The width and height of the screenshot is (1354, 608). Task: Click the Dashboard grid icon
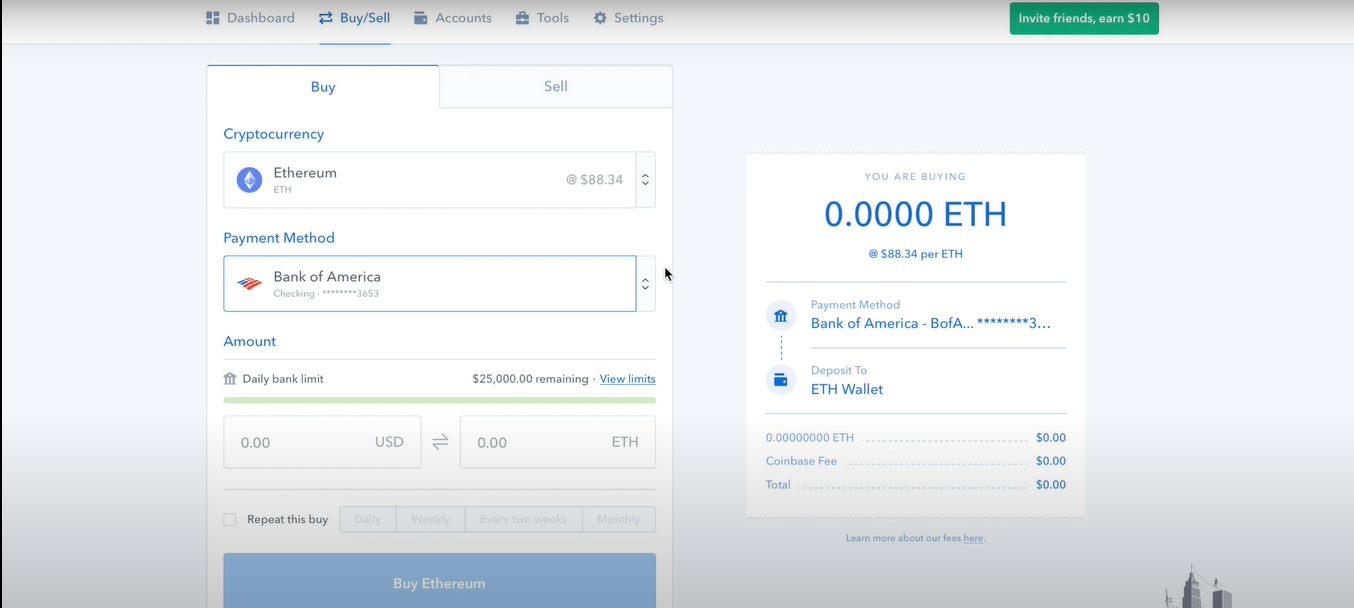click(x=212, y=18)
